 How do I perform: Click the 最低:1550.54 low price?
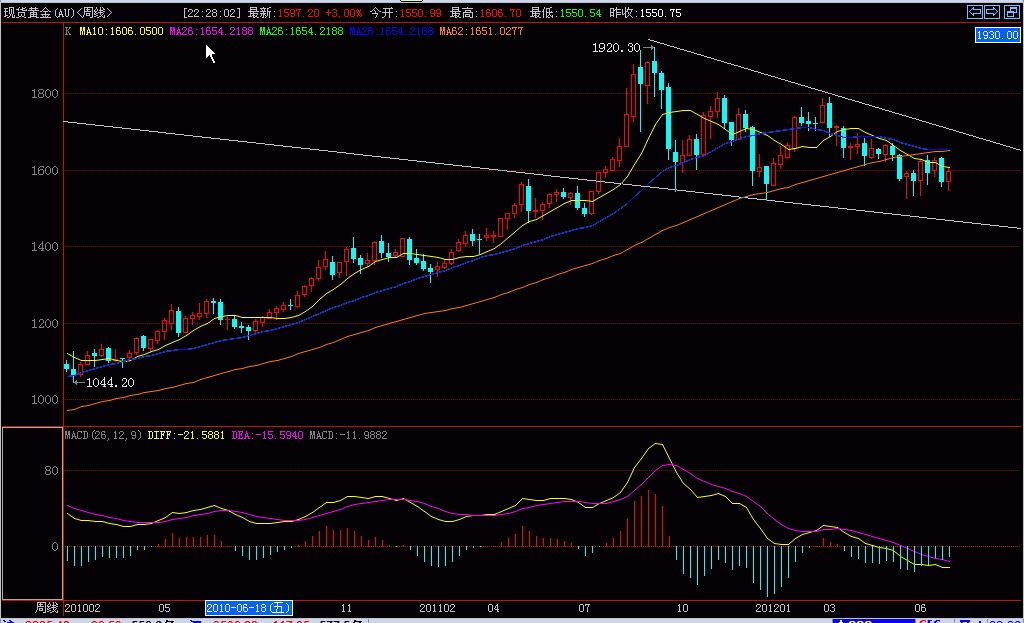click(x=565, y=13)
